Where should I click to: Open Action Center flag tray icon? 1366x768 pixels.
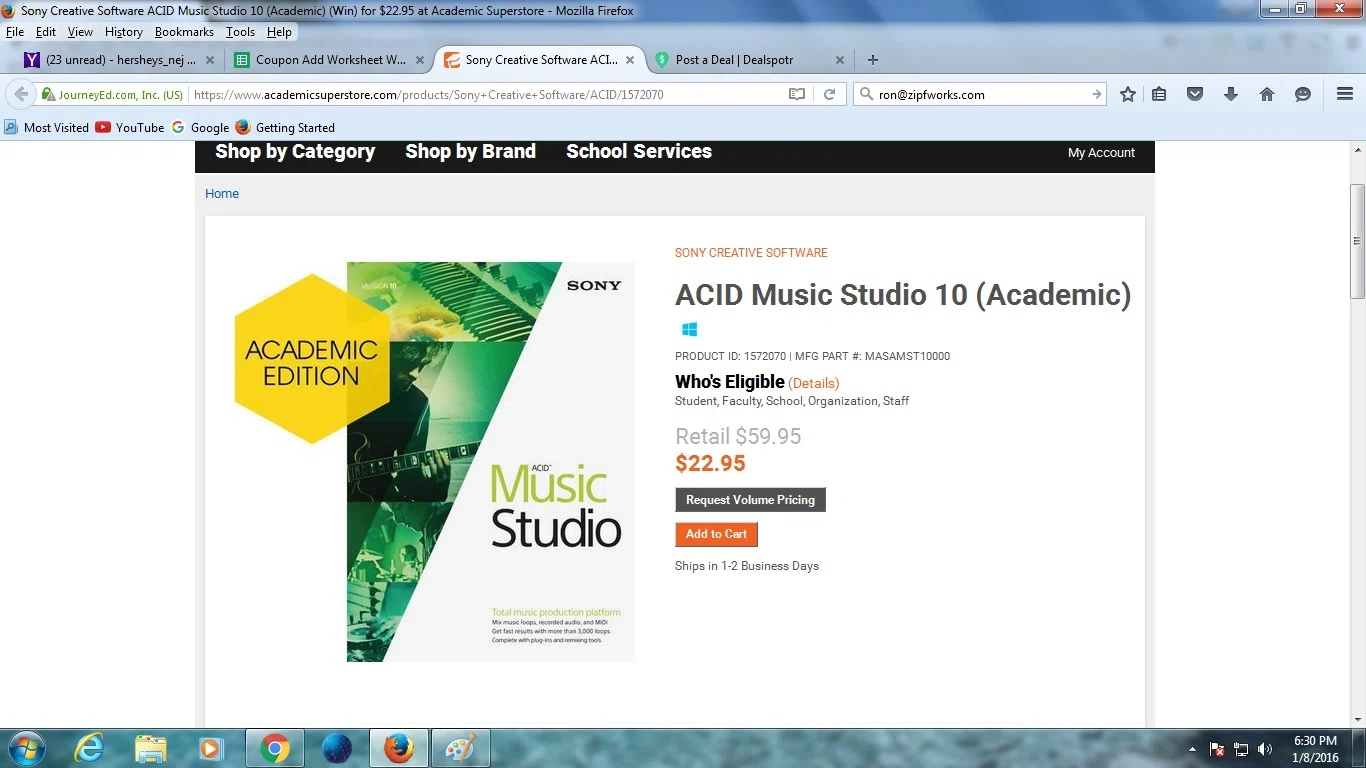pyautogui.click(x=1217, y=749)
